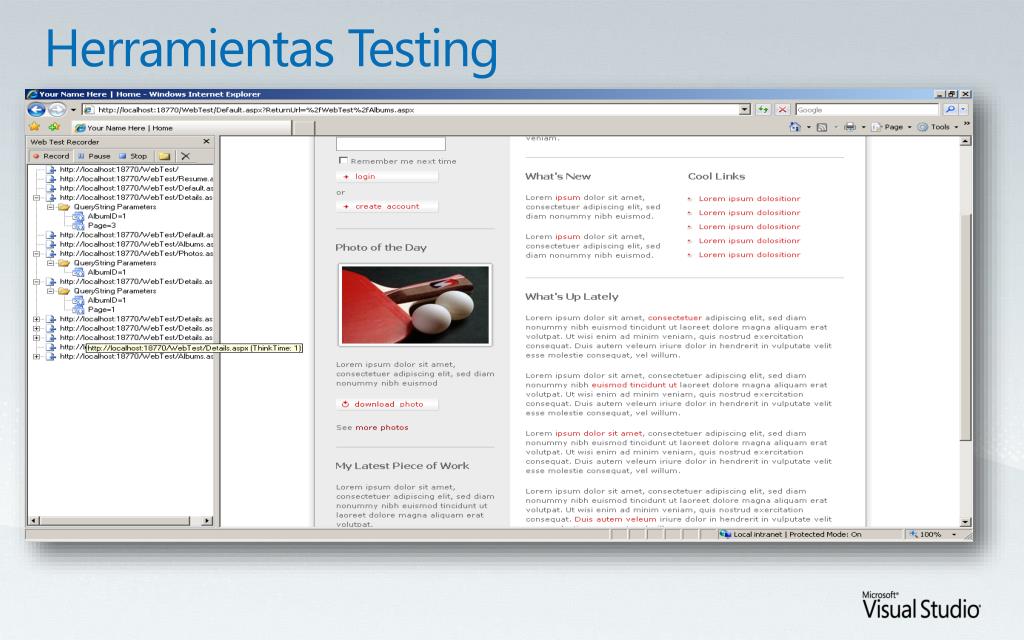Select the 'Your Name Here | Home' tab
The width and height of the screenshot is (1024, 640).
tap(181, 128)
